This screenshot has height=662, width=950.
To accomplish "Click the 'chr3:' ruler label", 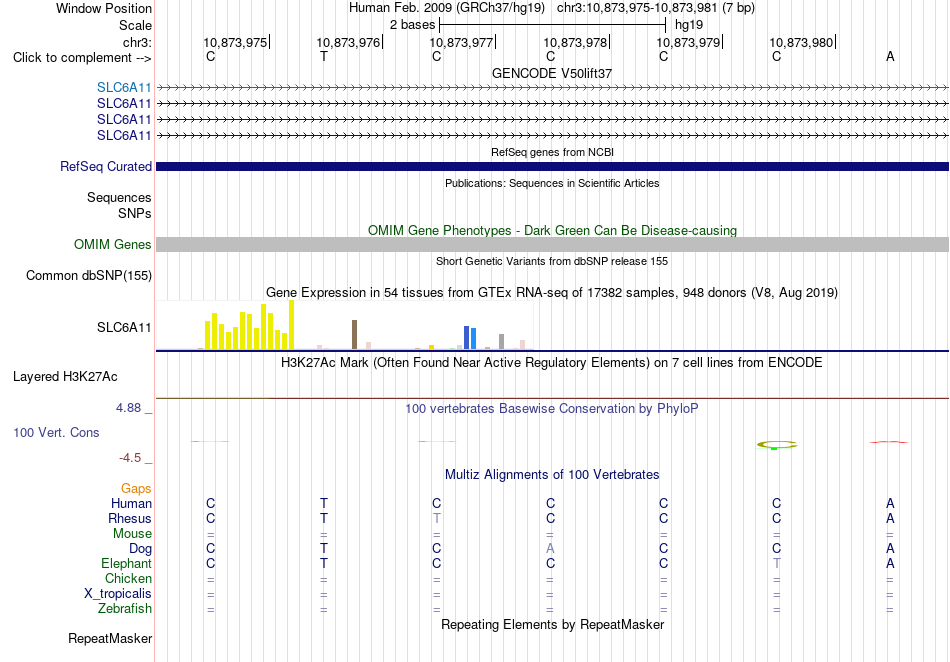I will point(137,42).
